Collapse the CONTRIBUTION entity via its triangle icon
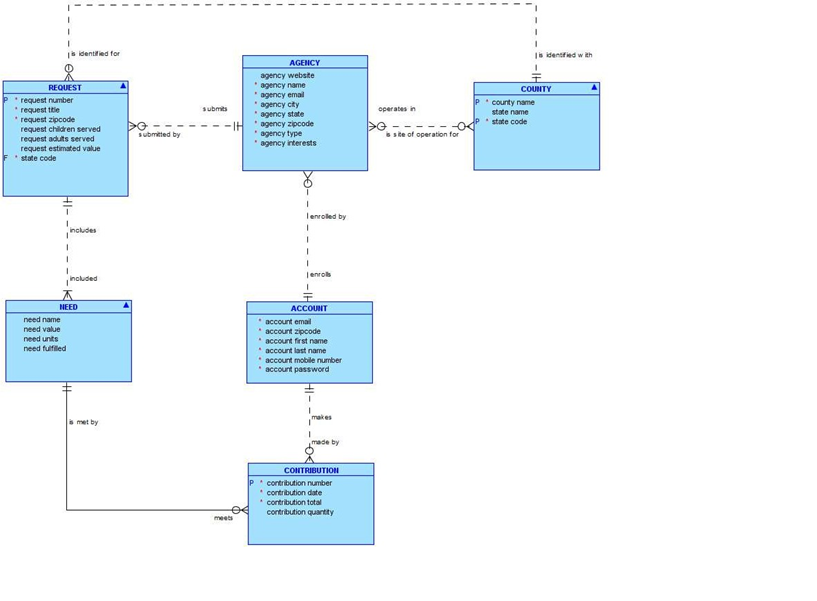The width and height of the screenshot is (817, 601). coord(367,470)
